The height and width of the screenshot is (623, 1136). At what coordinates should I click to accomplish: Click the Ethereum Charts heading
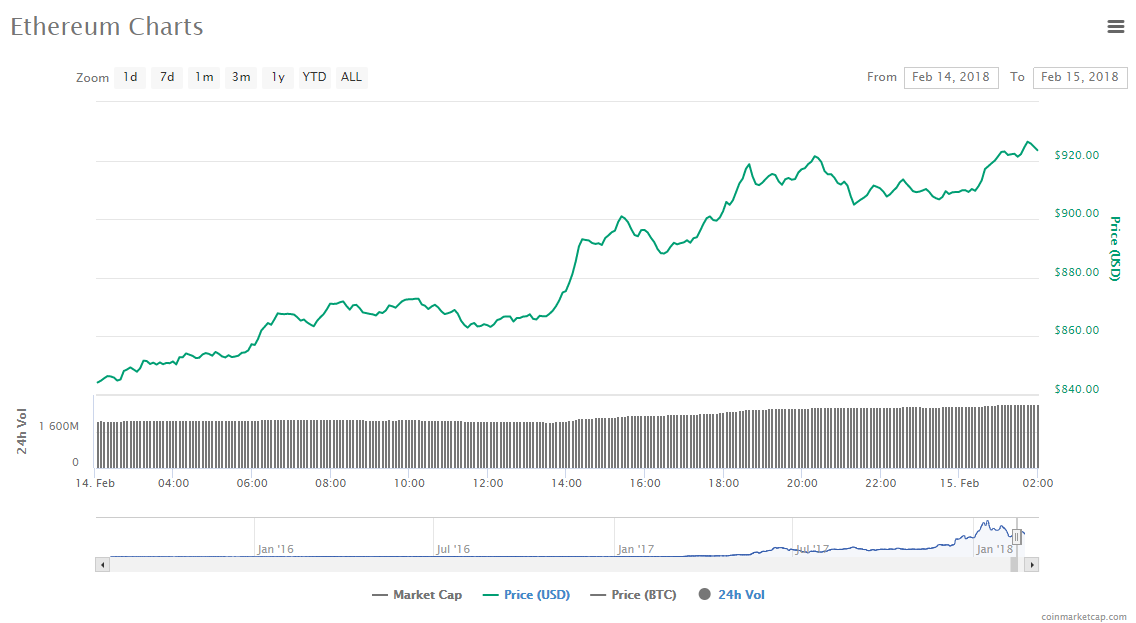point(106,27)
